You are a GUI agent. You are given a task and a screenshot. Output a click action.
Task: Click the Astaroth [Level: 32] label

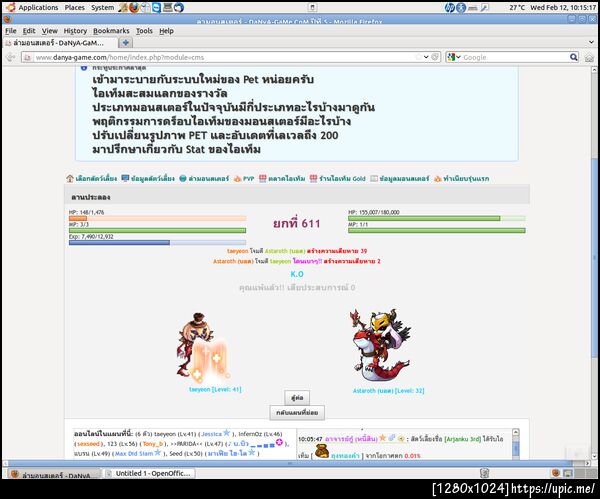(388, 391)
